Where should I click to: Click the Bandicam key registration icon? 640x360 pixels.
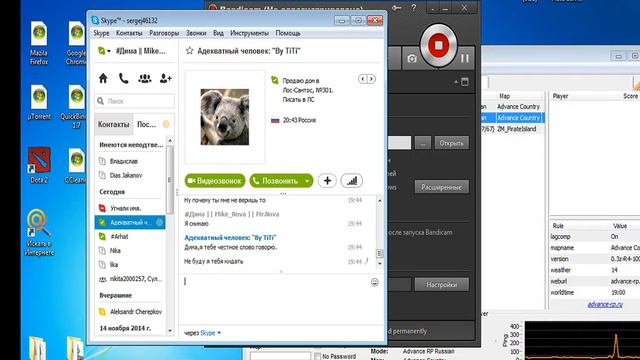[396, 8]
